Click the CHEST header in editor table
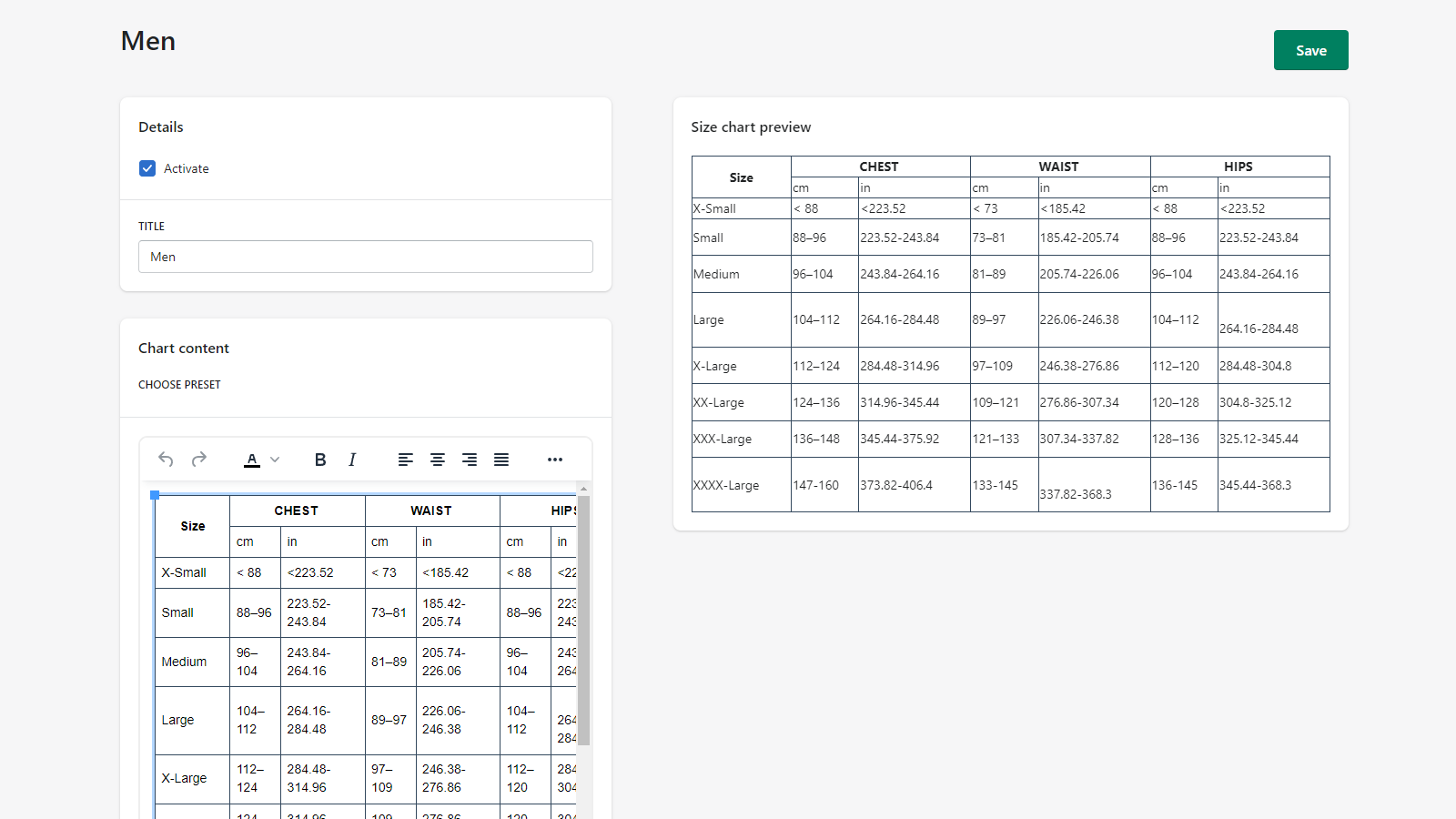This screenshot has width=1456, height=819. [297, 511]
